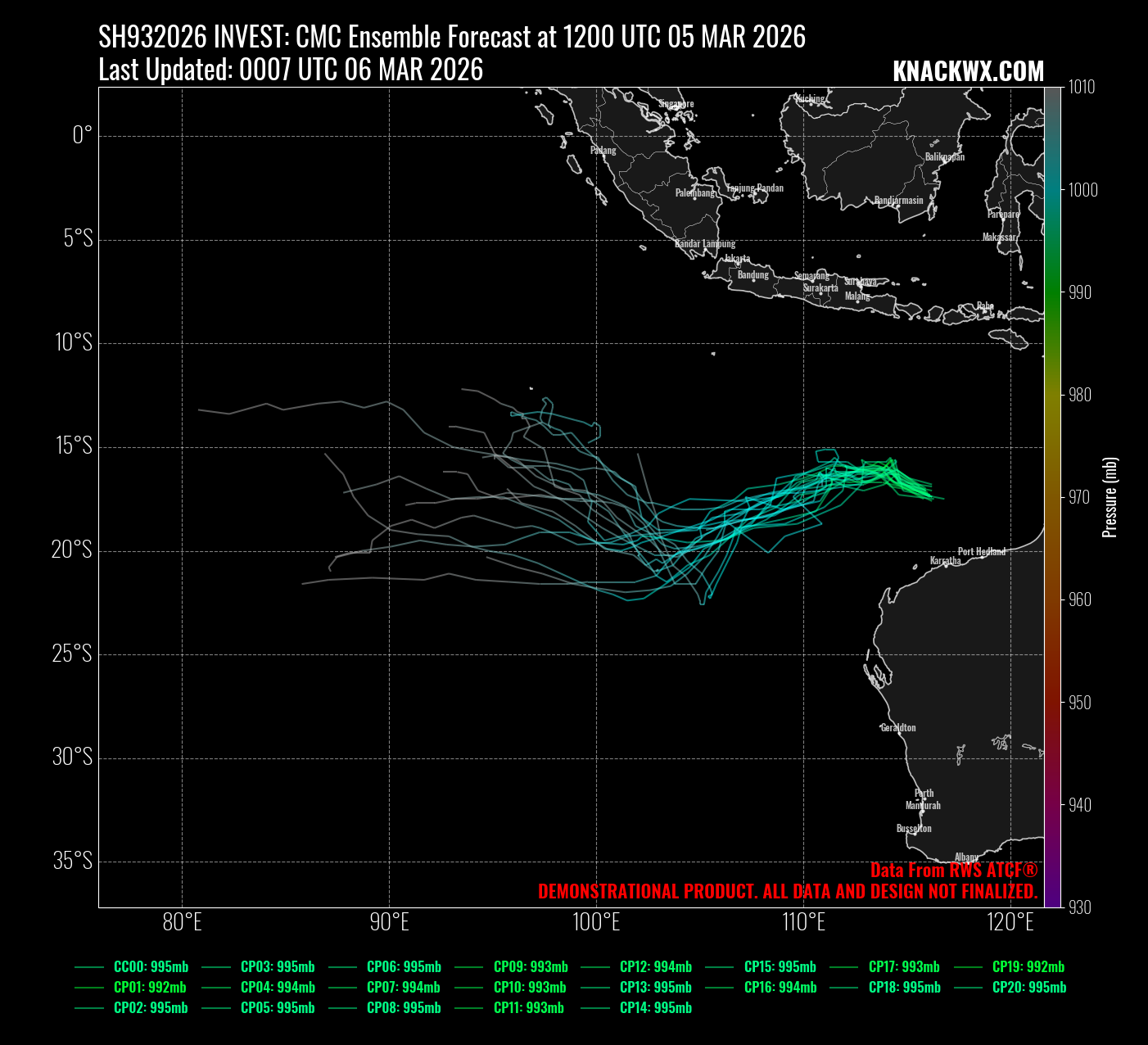The width and height of the screenshot is (1148, 1045).
Task: Click the CP19: 992mb legend entry
Action: point(1028,967)
